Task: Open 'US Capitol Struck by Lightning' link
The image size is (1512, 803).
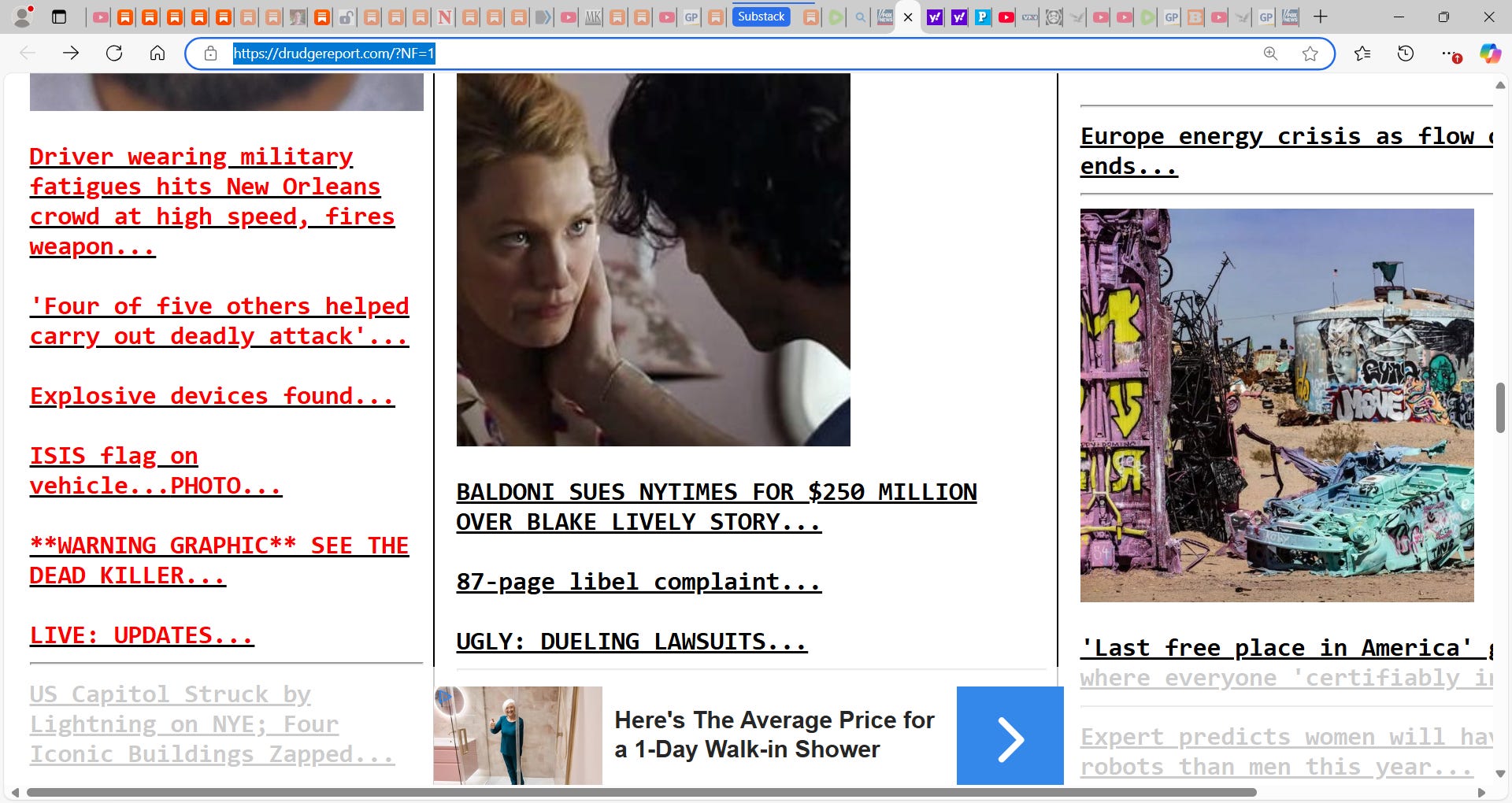Action: [212, 724]
